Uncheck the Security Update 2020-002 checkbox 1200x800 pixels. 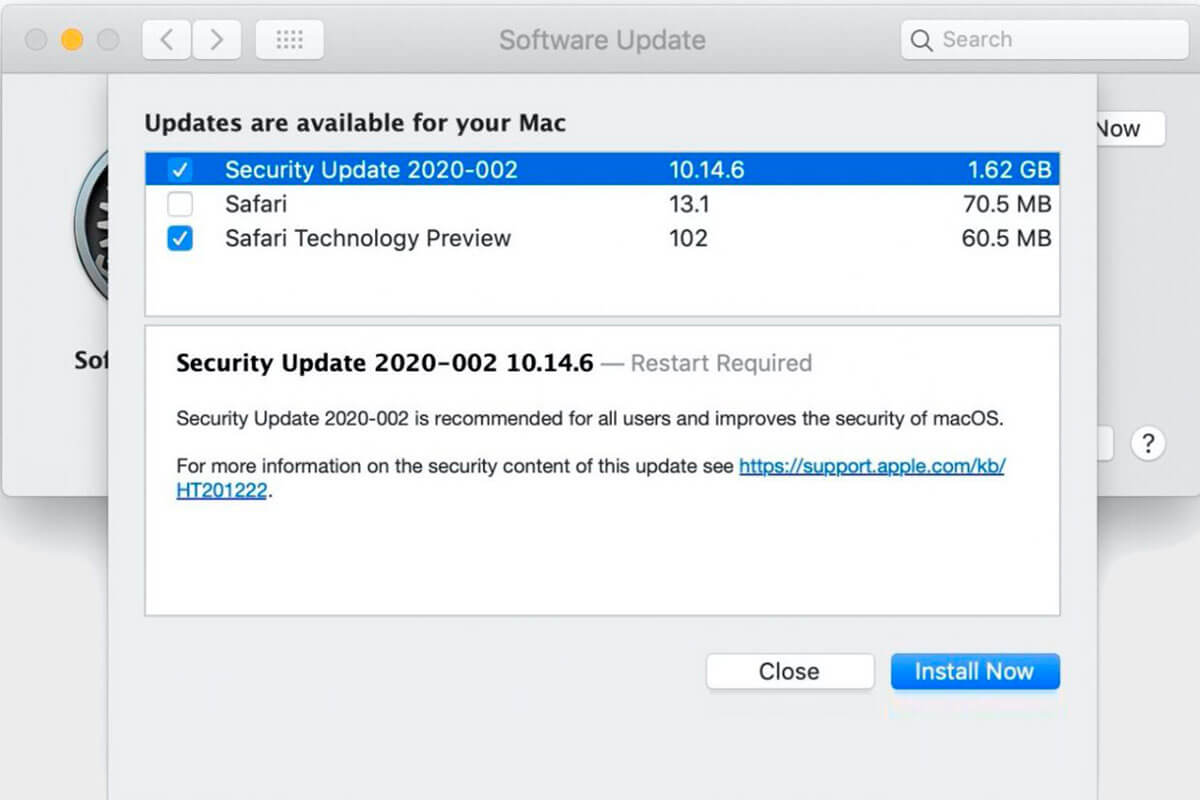(x=180, y=170)
